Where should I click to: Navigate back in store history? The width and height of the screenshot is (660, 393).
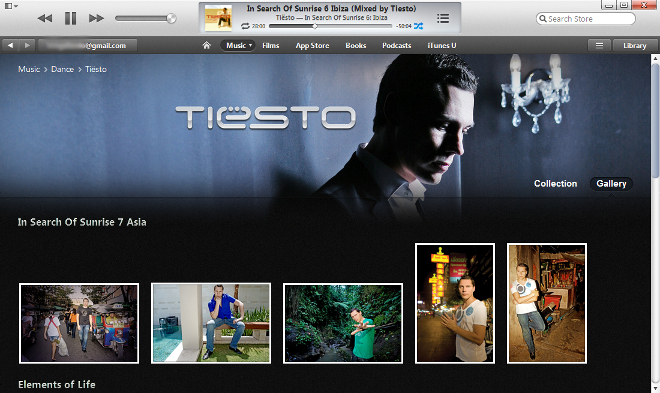coord(11,45)
